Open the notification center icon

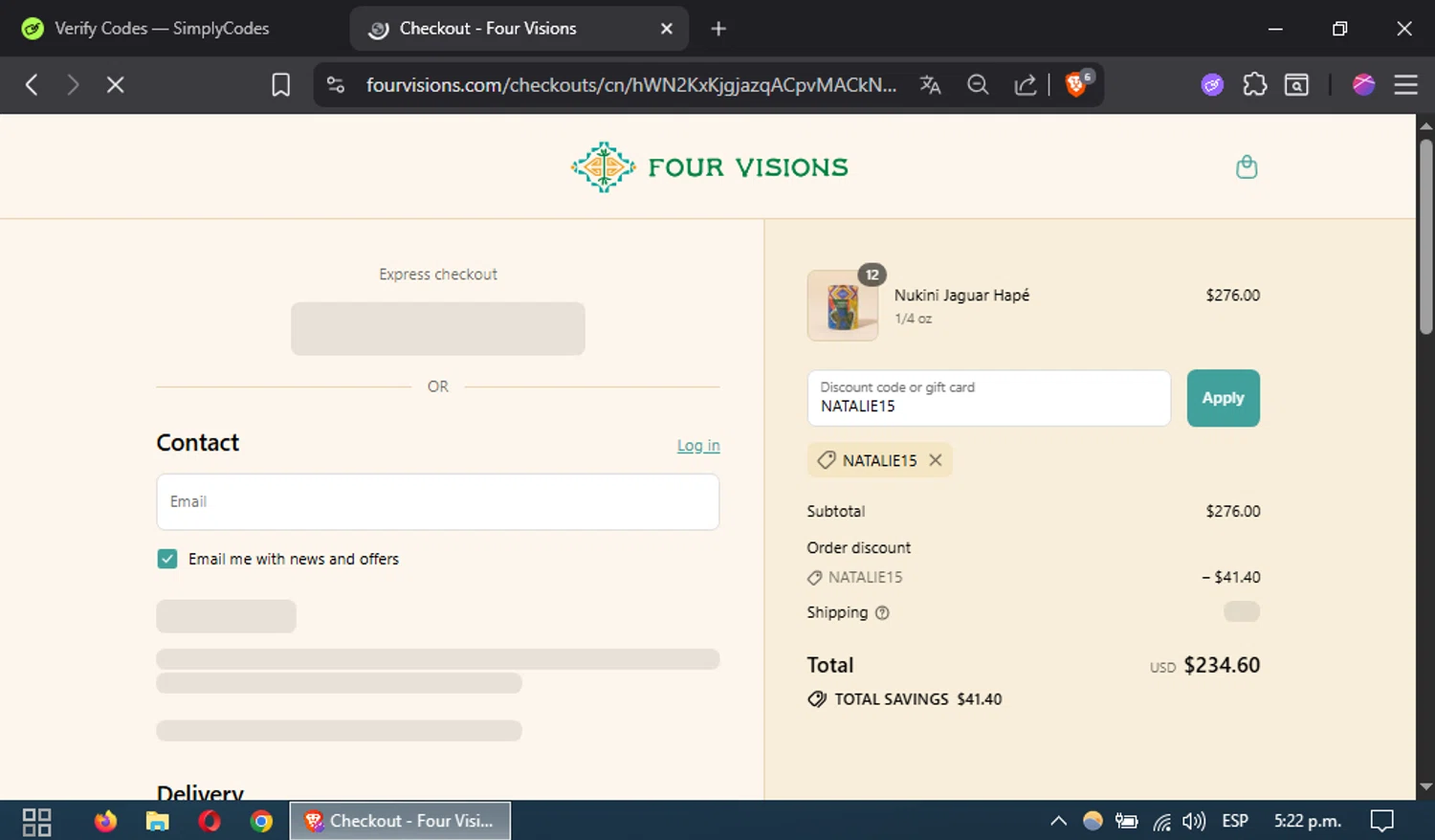(x=1381, y=821)
